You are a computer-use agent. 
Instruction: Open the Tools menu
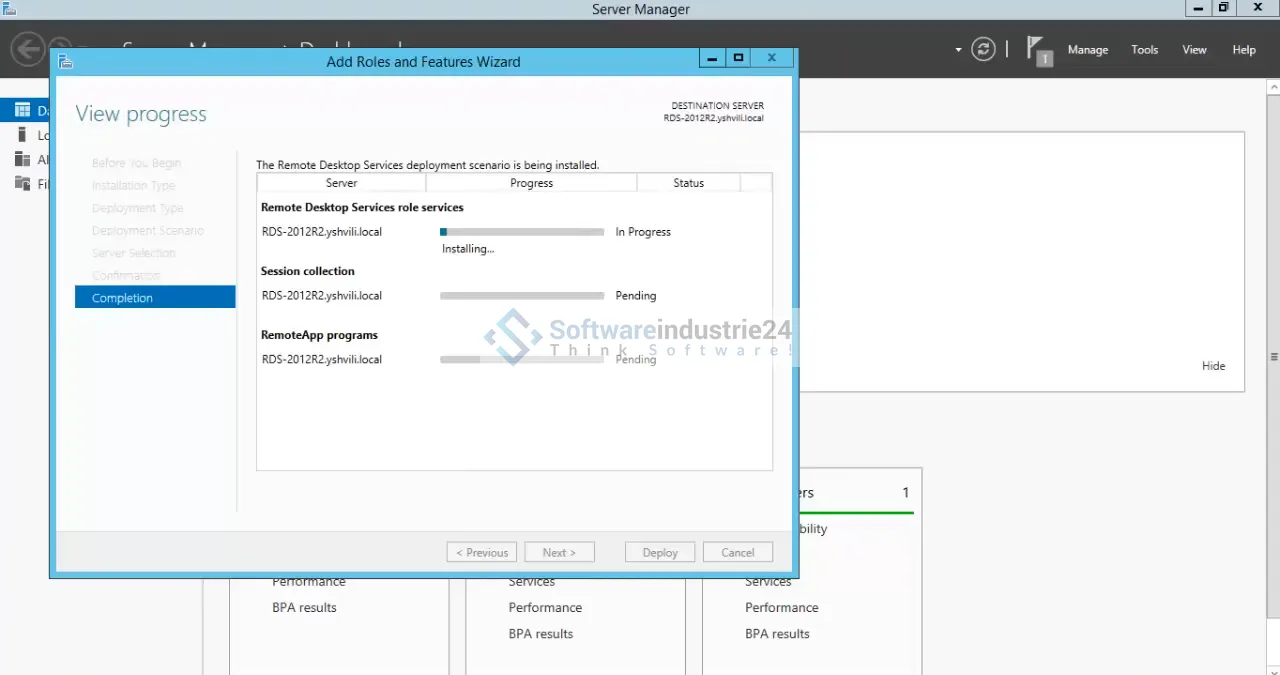pos(1144,50)
